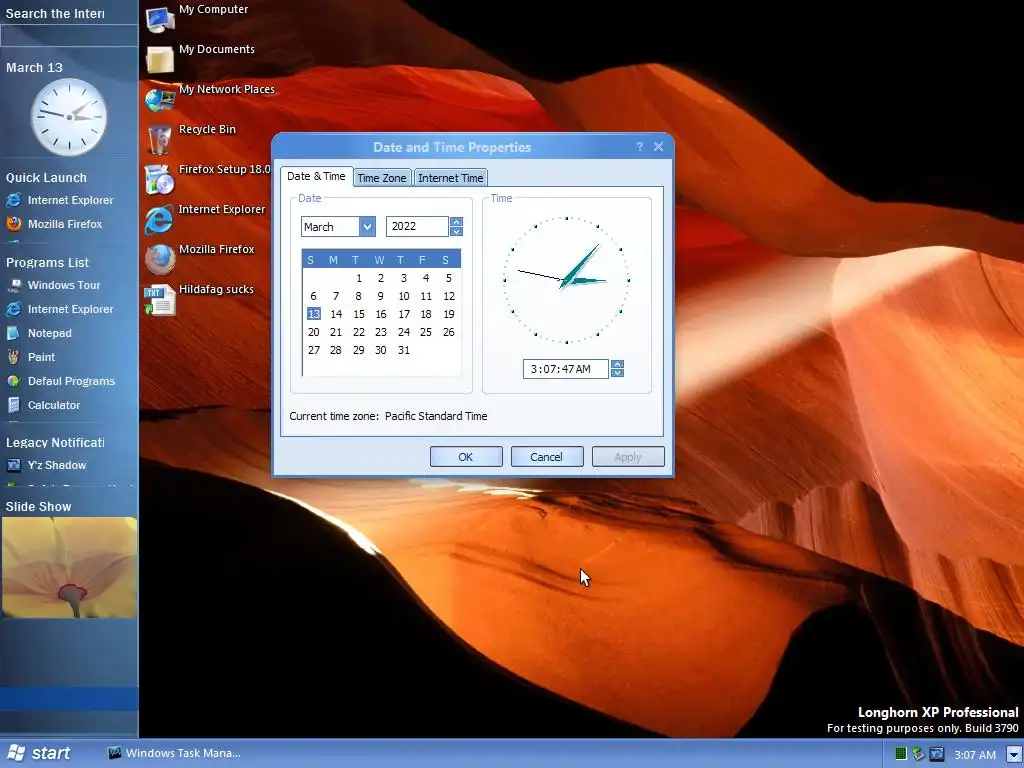Open the start menu

coord(39,753)
